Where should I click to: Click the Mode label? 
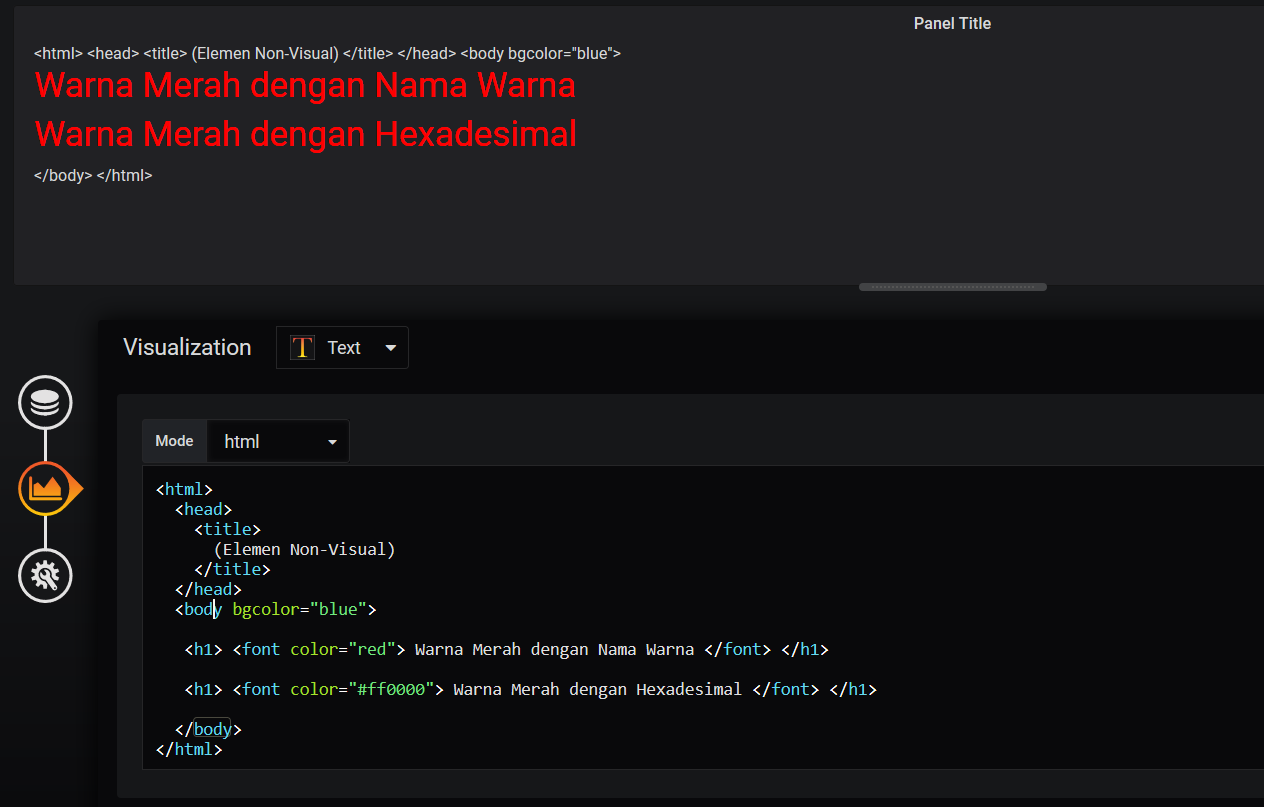pos(174,441)
